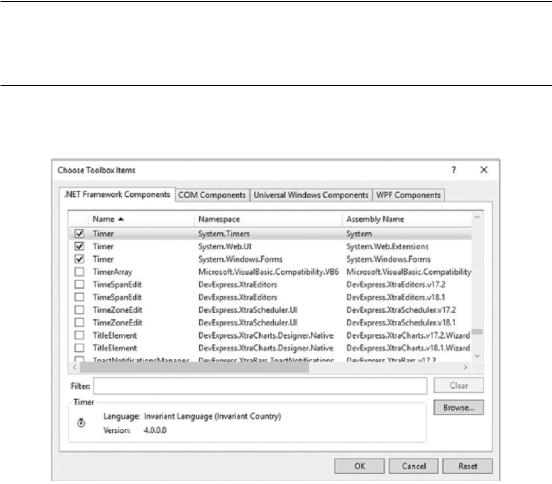Image resolution: width=552 pixels, height=484 pixels.
Task: Click Invariant Language (Invariant Country) text
Action: [x=213, y=416]
